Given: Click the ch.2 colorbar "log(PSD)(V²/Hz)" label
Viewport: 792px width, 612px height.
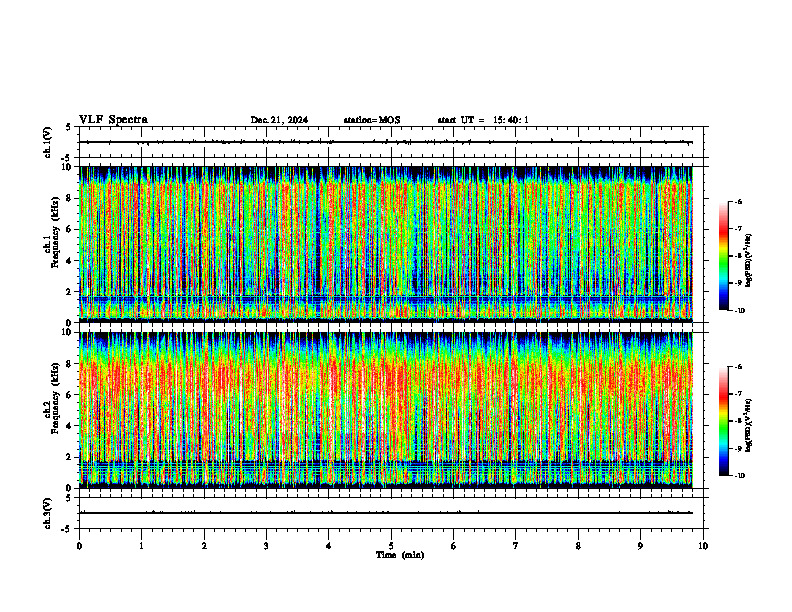Looking at the screenshot, I should pyautogui.click(x=749, y=425).
